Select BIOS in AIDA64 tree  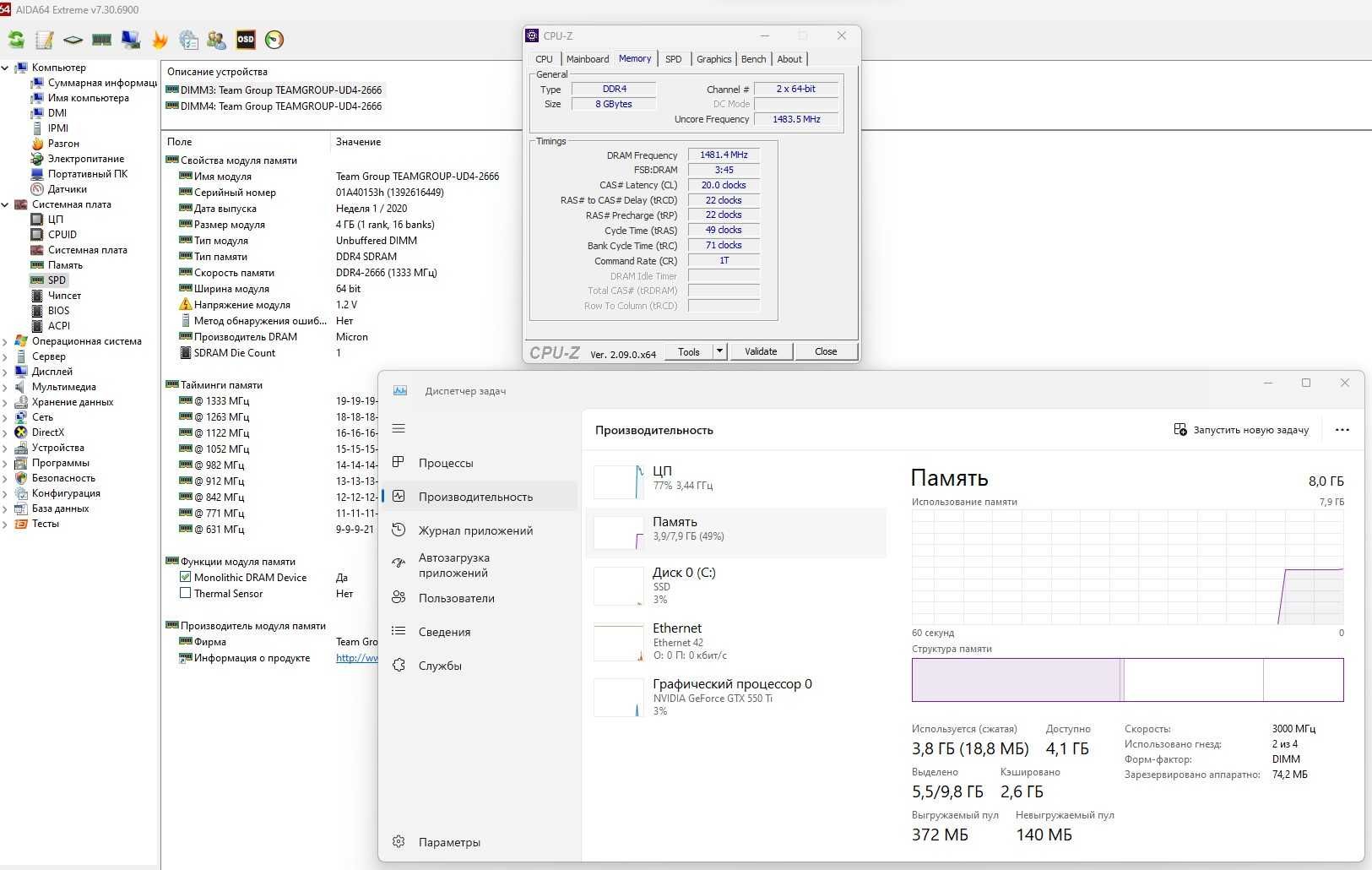[x=58, y=311]
